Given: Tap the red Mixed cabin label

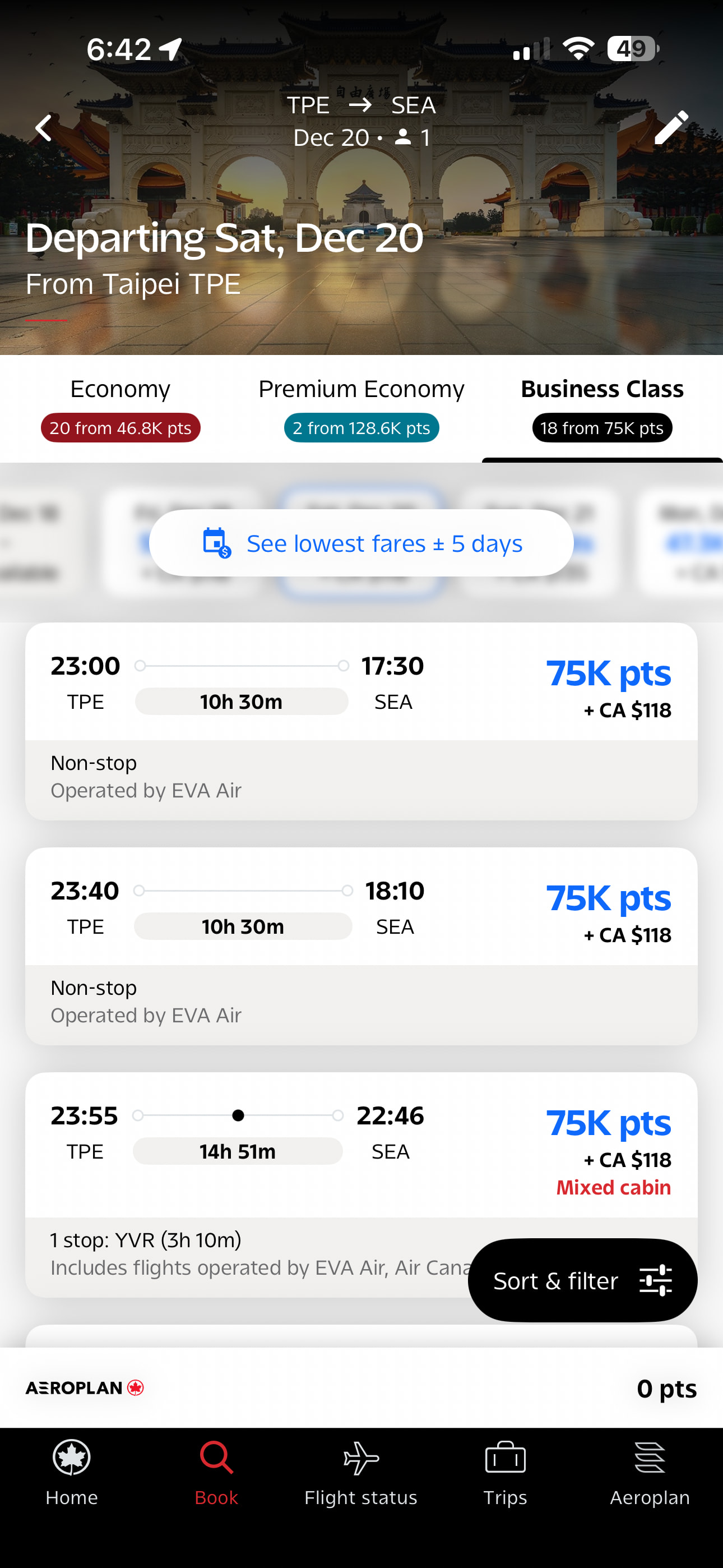Looking at the screenshot, I should 614,1188.
